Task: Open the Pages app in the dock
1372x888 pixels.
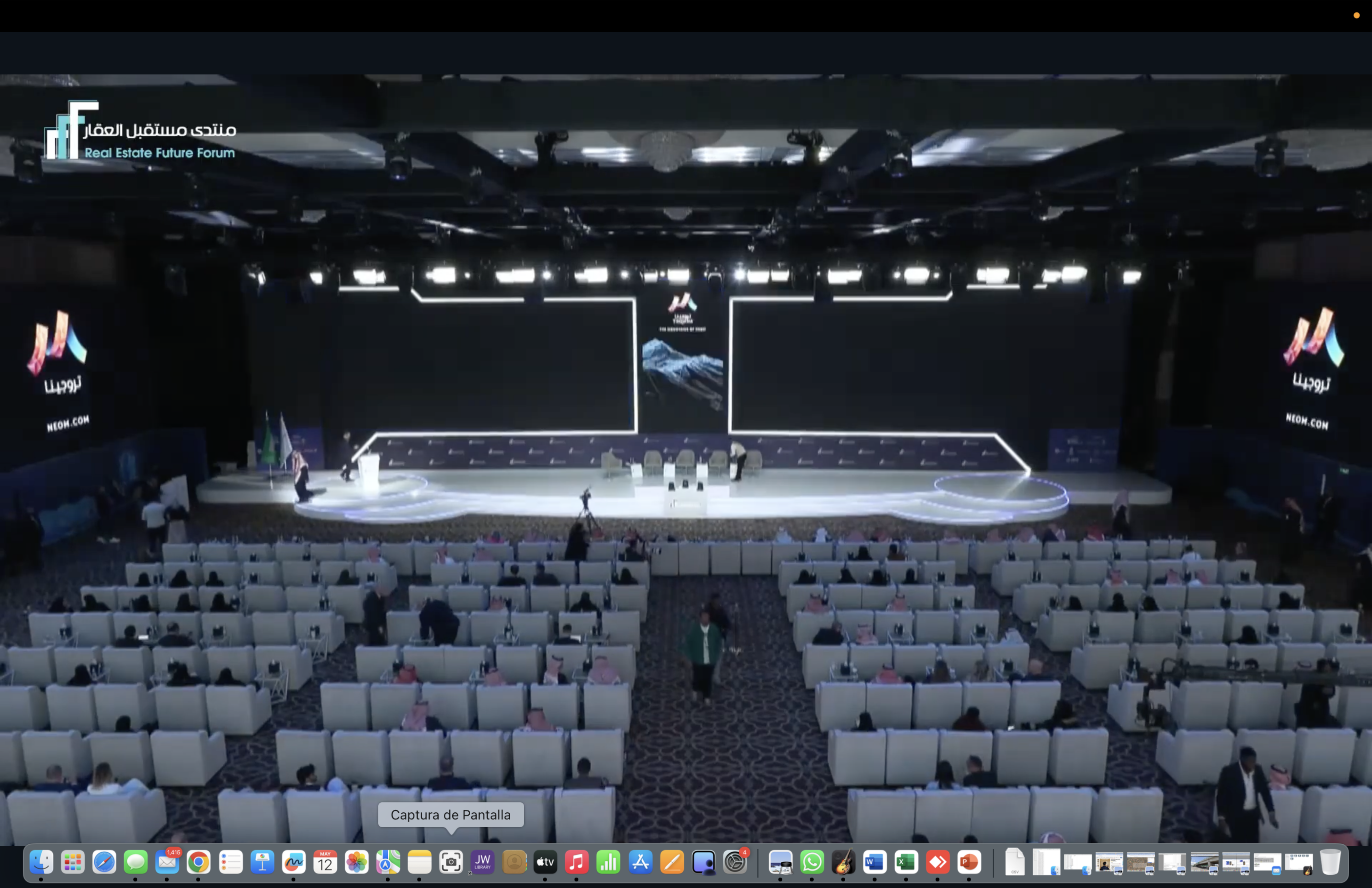Action: click(672, 862)
